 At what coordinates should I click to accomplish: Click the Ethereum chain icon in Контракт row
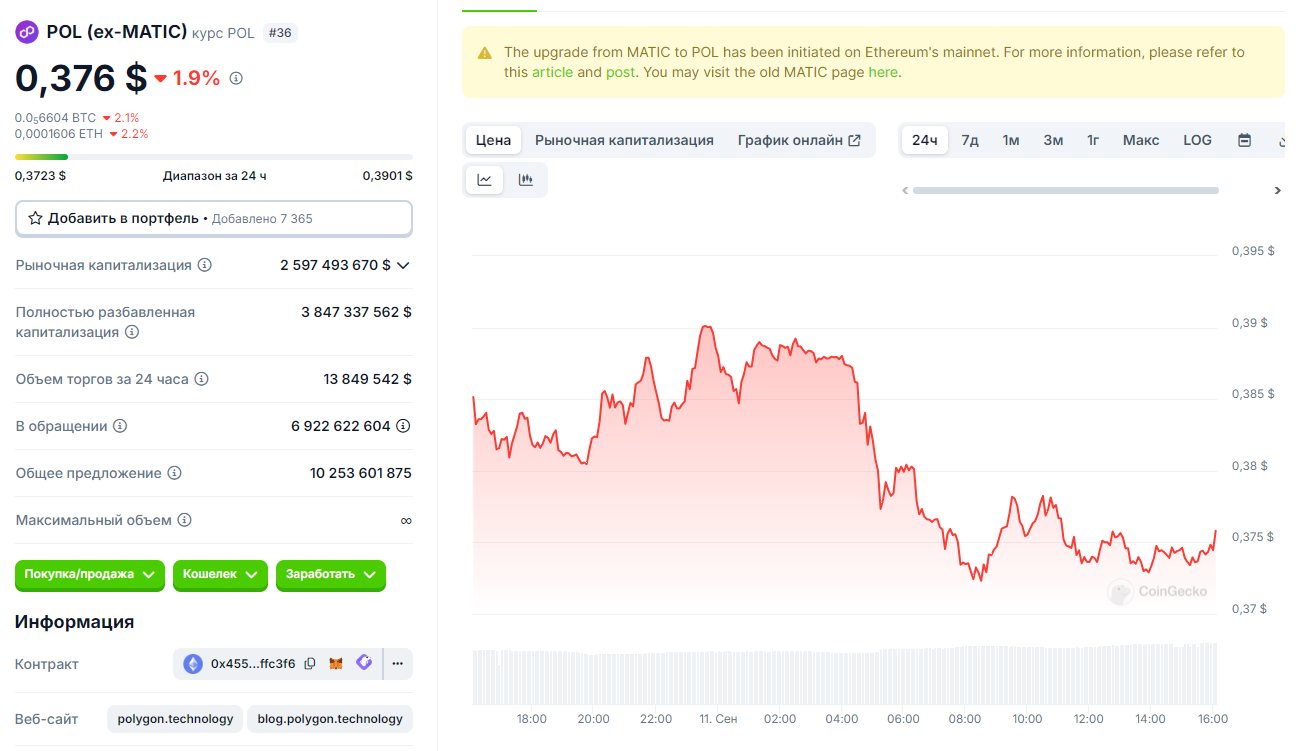193,663
